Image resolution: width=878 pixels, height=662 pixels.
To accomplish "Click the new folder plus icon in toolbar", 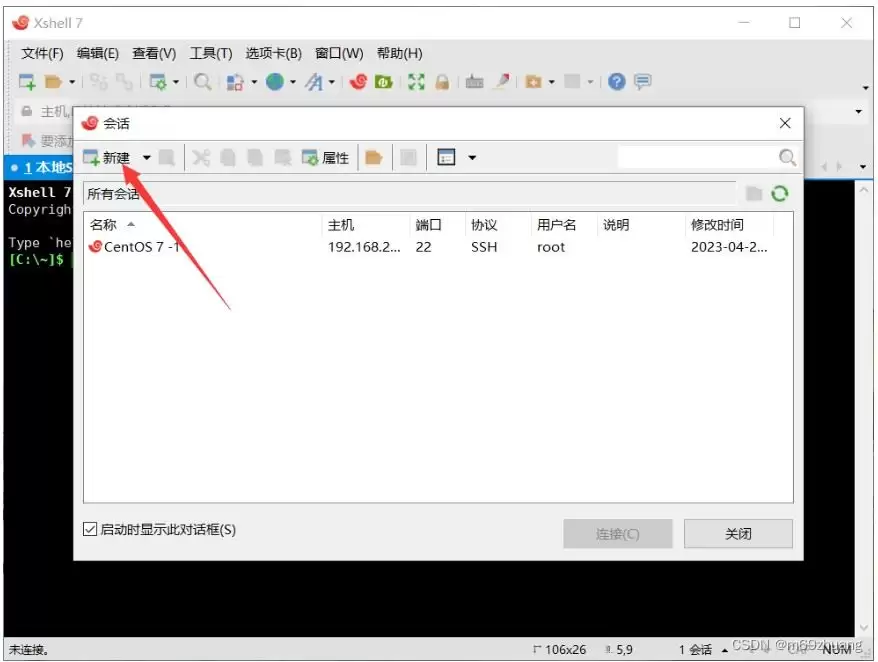I will tap(533, 82).
